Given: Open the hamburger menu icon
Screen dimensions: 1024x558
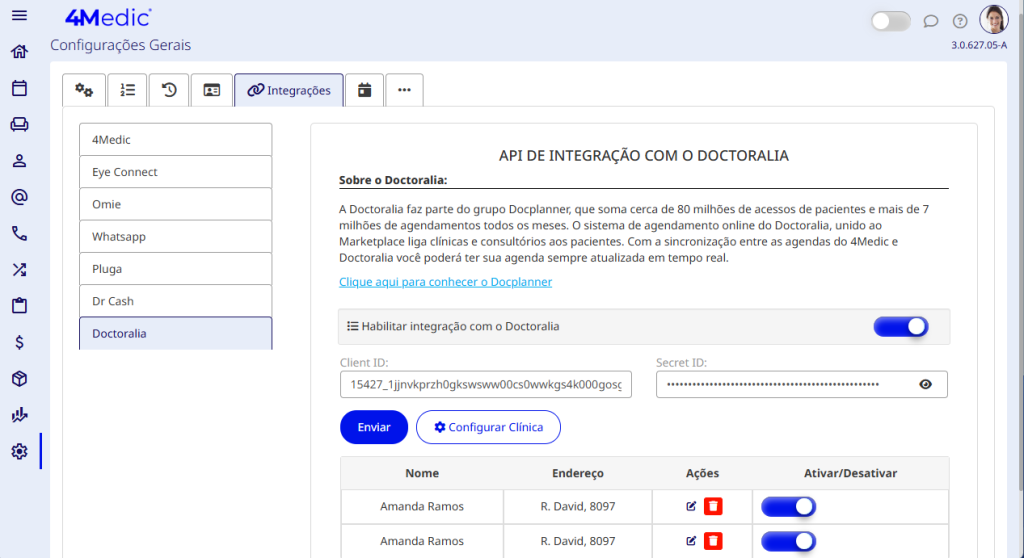Looking at the screenshot, I should coord(20,15).
